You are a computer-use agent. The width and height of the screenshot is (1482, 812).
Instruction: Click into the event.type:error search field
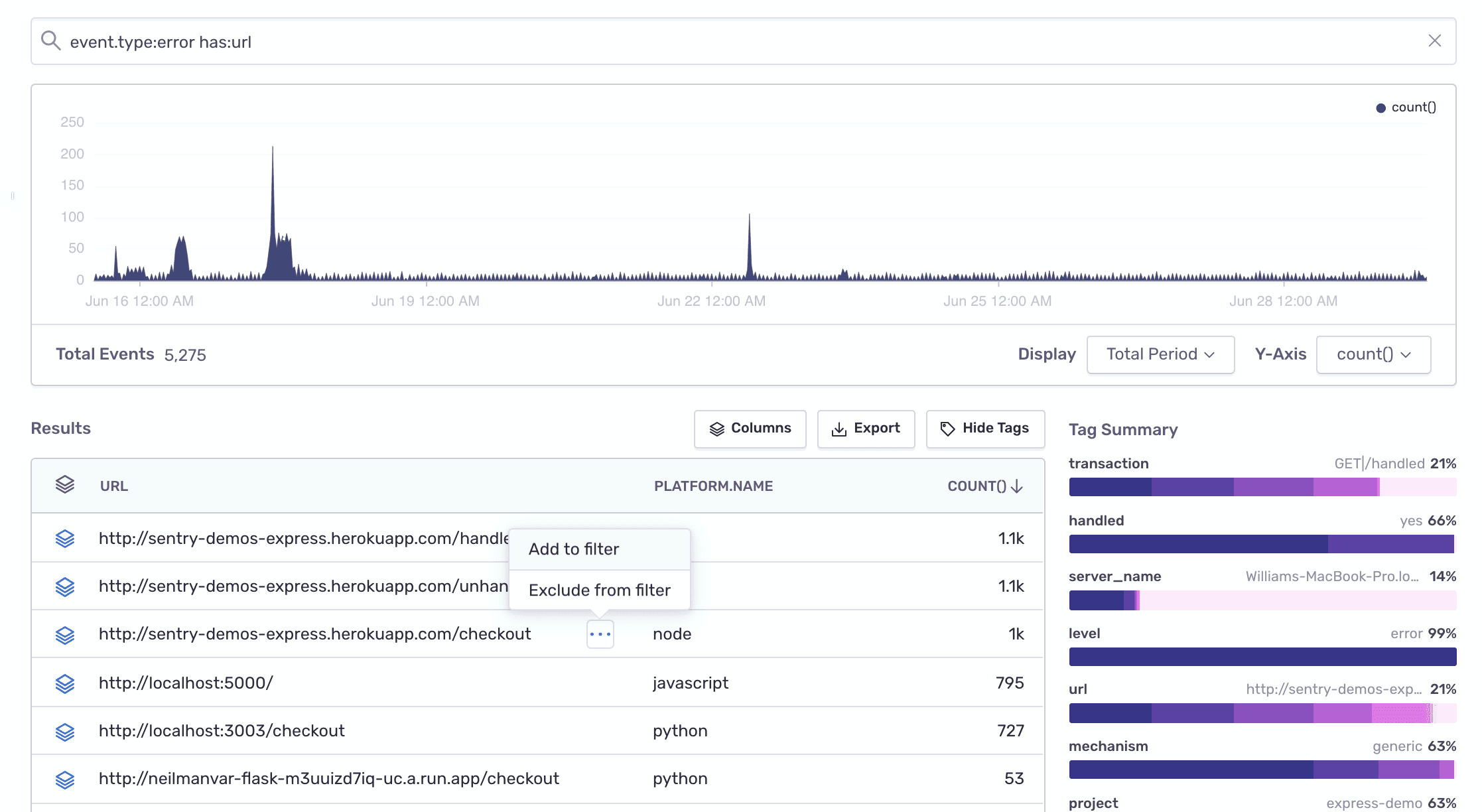point(730,42)
